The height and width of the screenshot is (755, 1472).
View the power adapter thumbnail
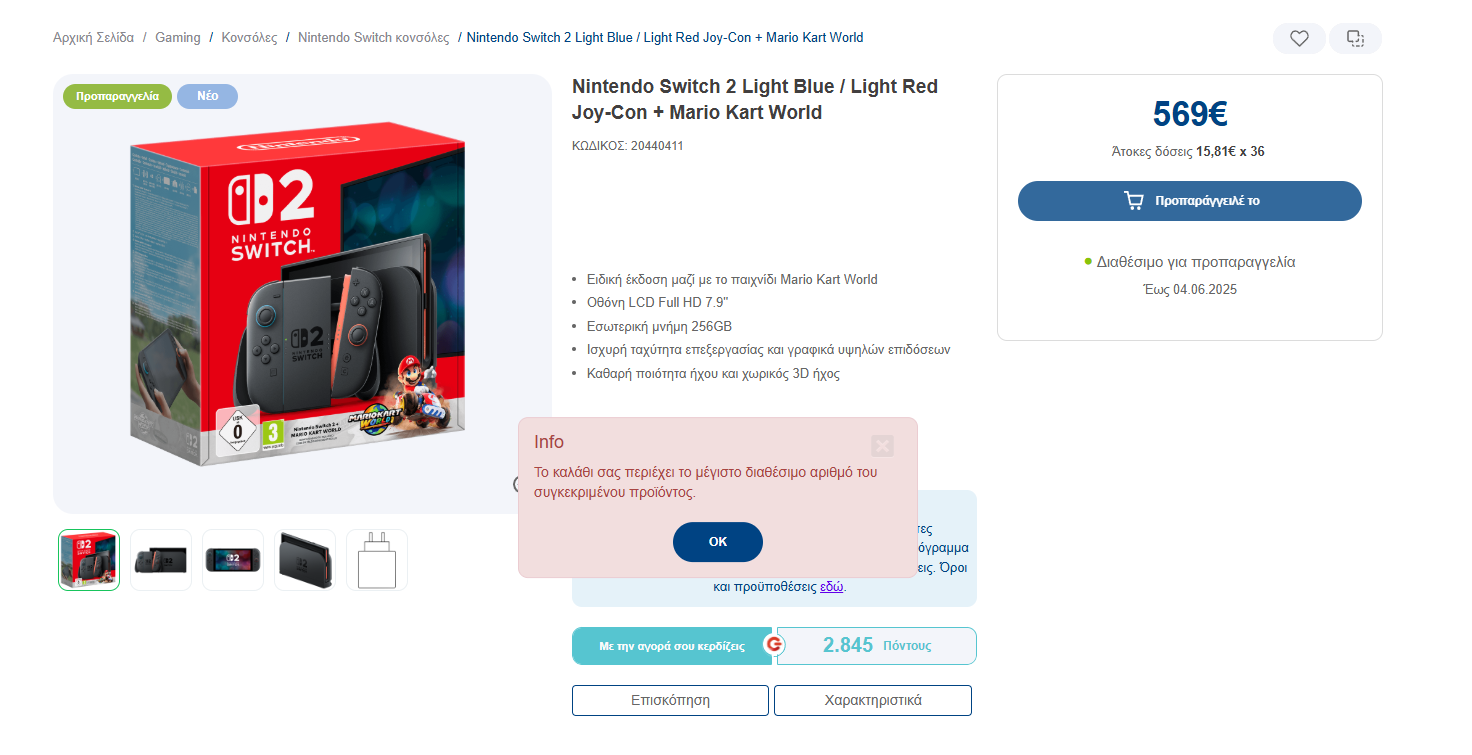pyautogui.click(x=377, y=560)
